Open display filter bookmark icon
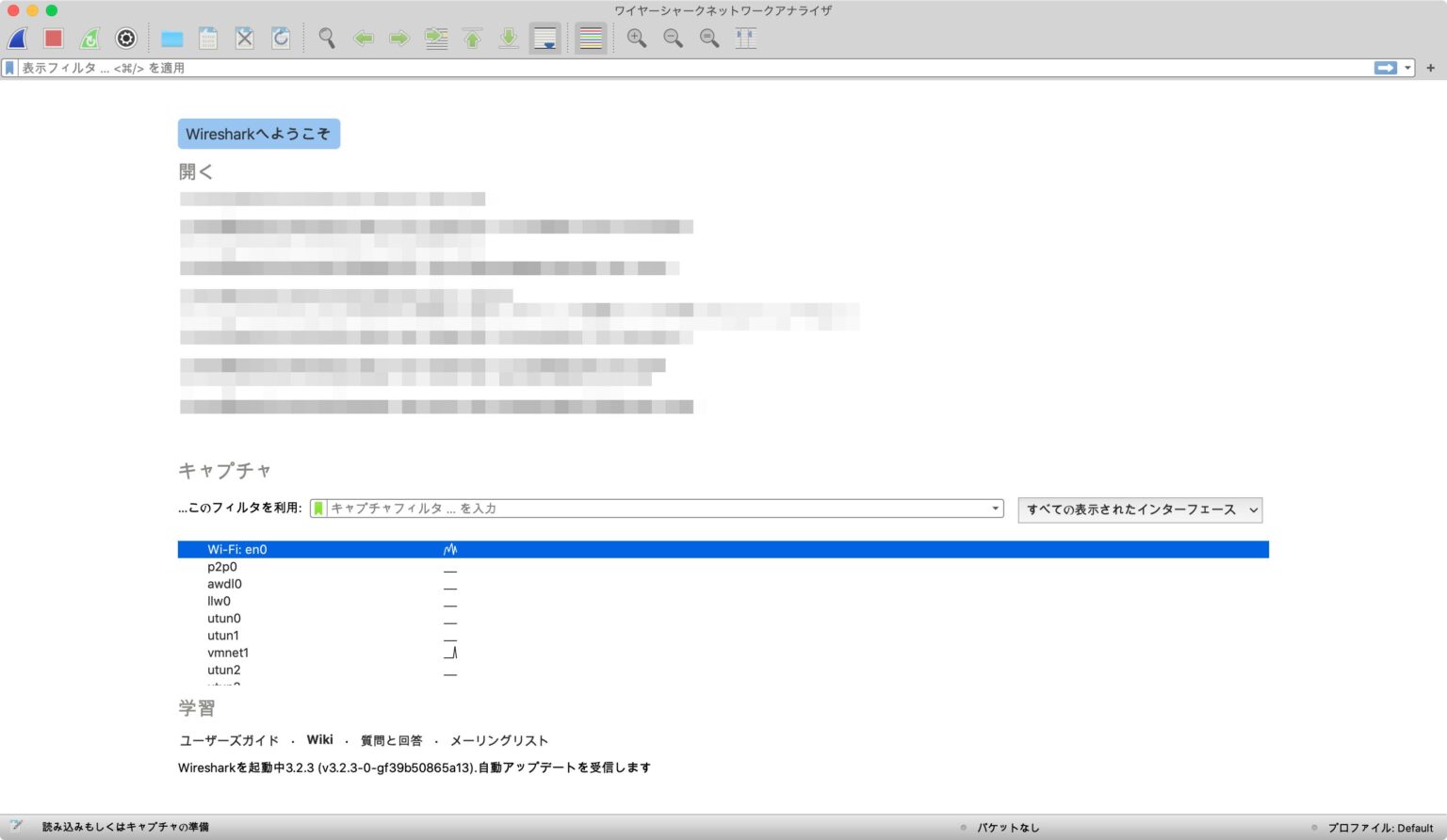Image resolution: width=1447 pixels, height=840 pixels. click(9, 68)
